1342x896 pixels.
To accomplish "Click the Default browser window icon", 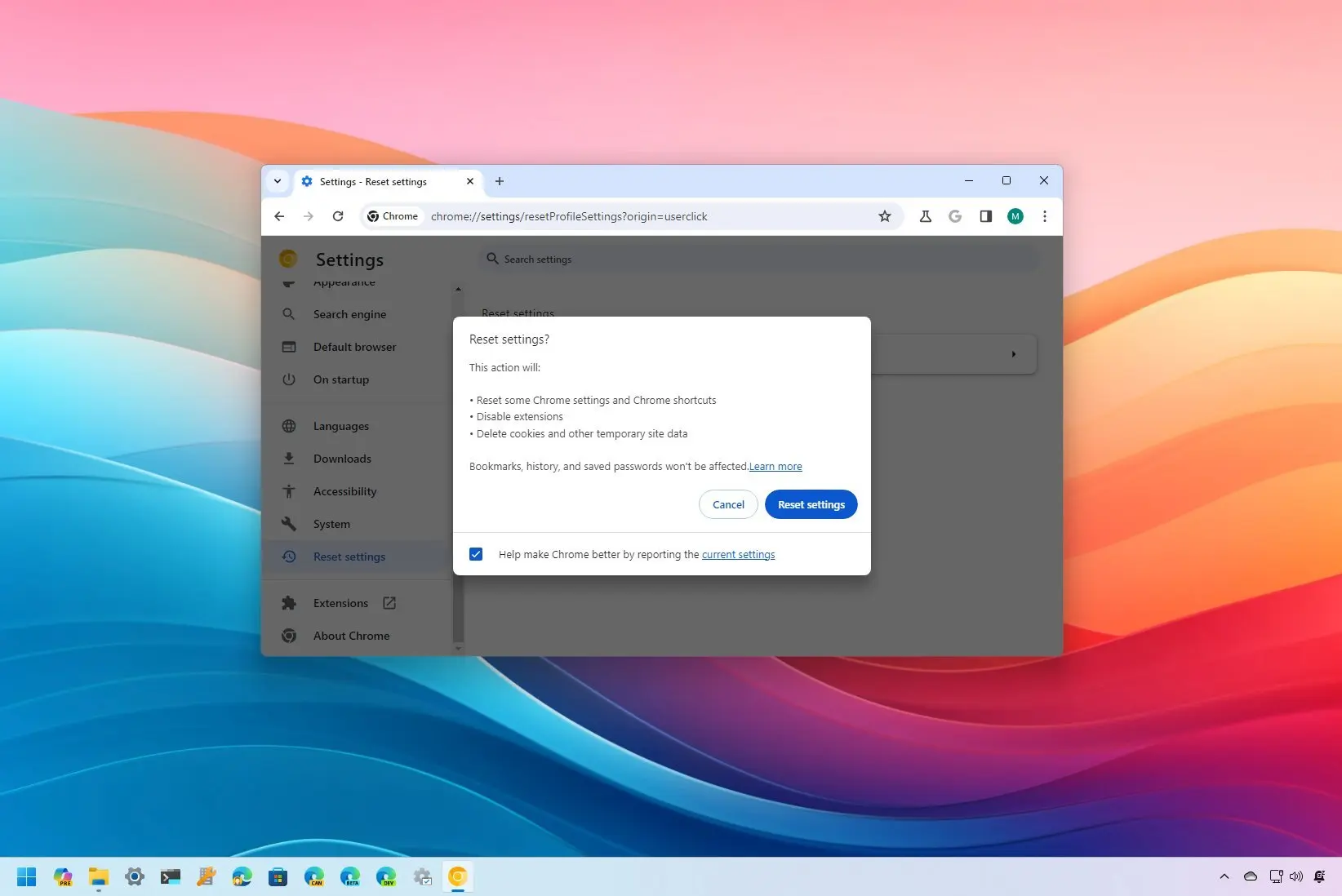I will pos(289,347).
